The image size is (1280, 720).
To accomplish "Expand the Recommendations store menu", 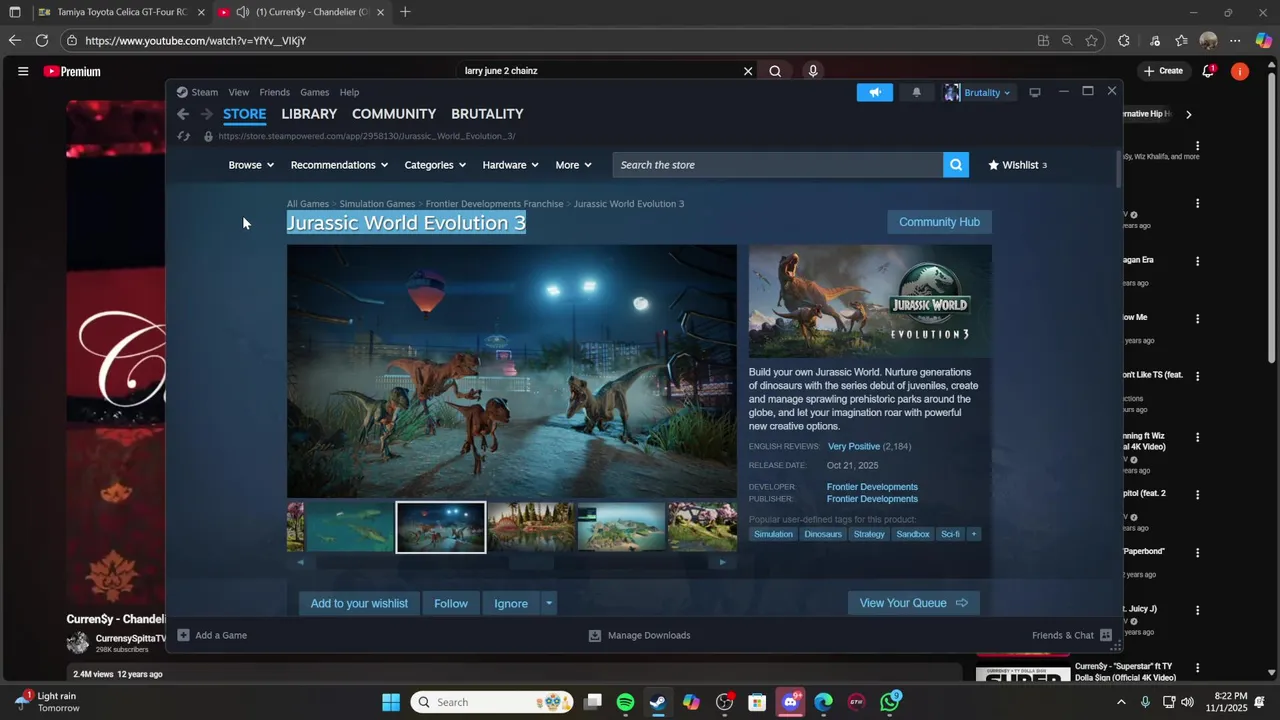I will coord(340,165).
